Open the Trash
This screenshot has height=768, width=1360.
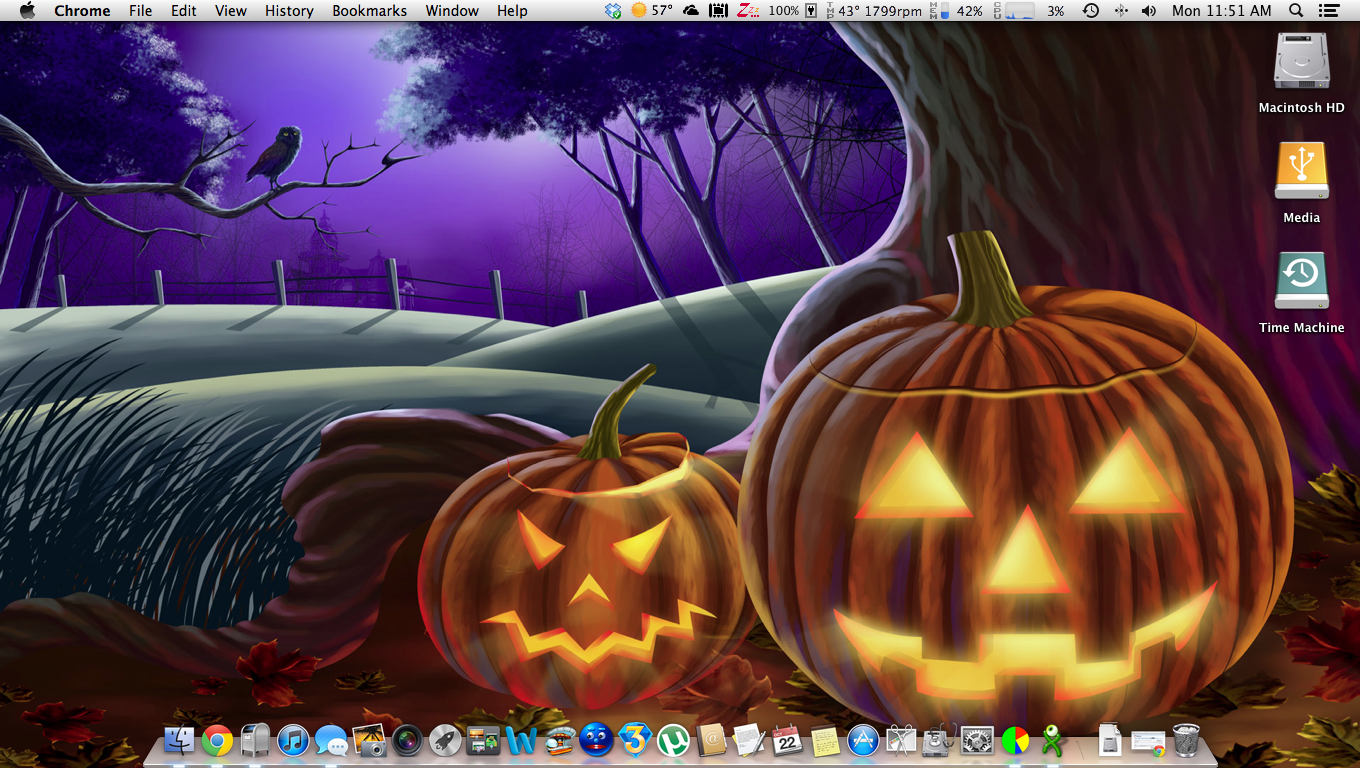1186,741
